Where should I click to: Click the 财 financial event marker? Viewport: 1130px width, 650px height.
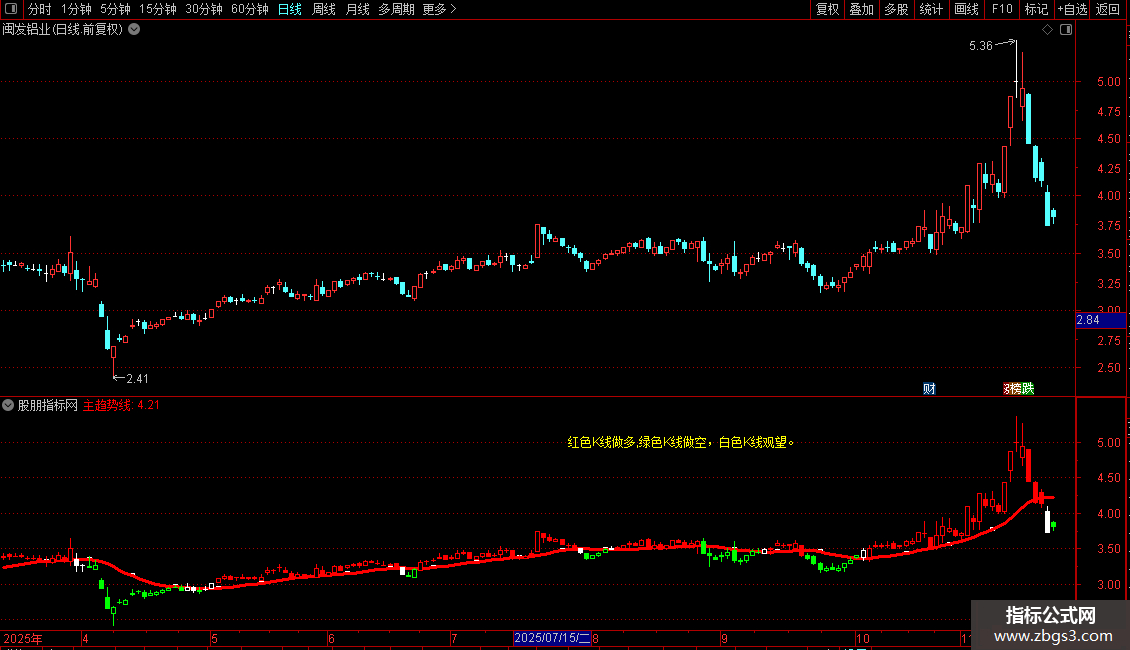pyautogui.click(x=930, y=389)
